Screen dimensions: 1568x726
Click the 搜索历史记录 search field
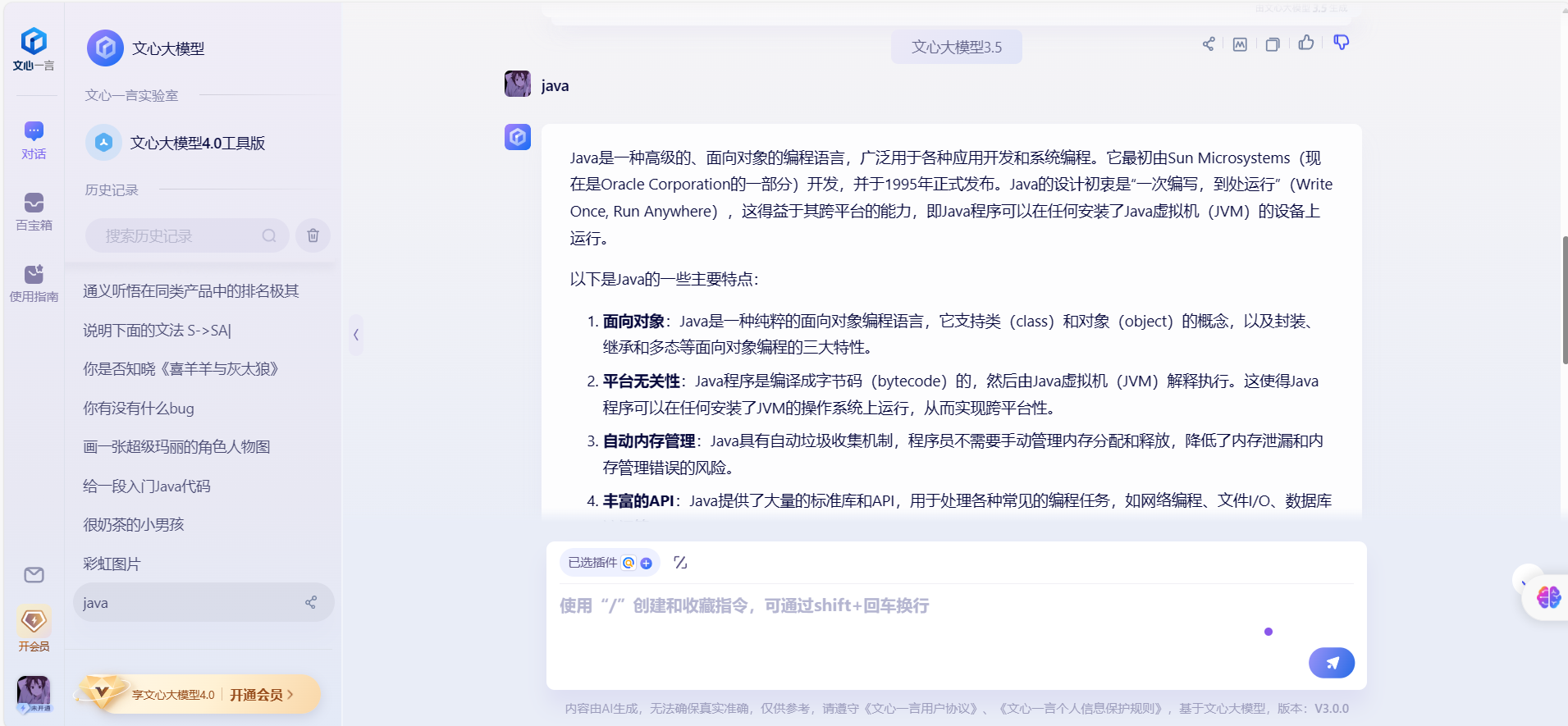[187, 236]
